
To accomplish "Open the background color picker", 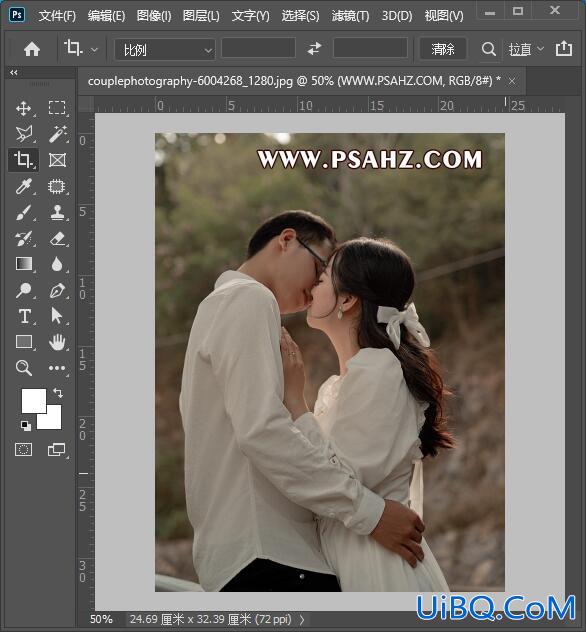I will click(x=53, y=420).
